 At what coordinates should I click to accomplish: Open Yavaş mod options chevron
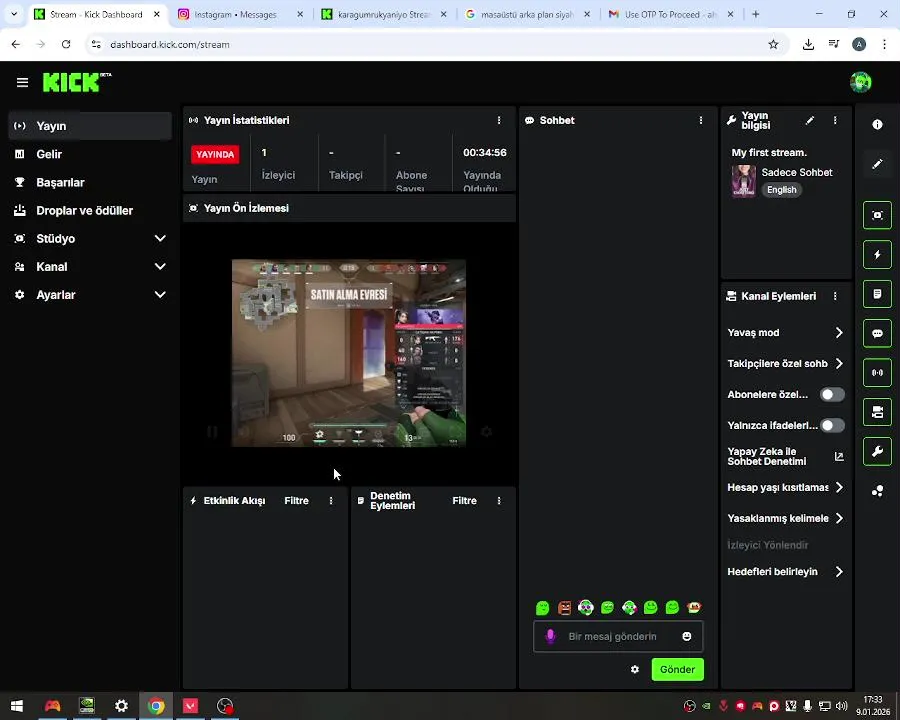point(839,332)
